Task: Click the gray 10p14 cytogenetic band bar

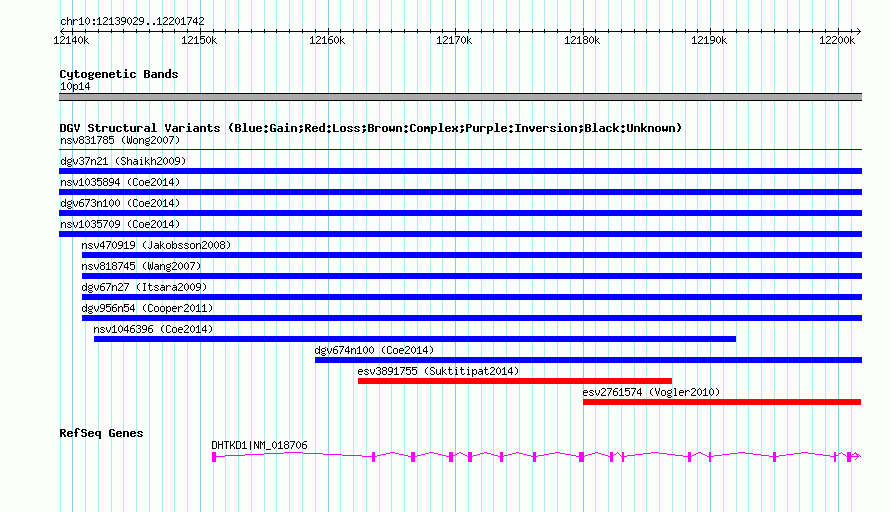Action: coord(460,97)
